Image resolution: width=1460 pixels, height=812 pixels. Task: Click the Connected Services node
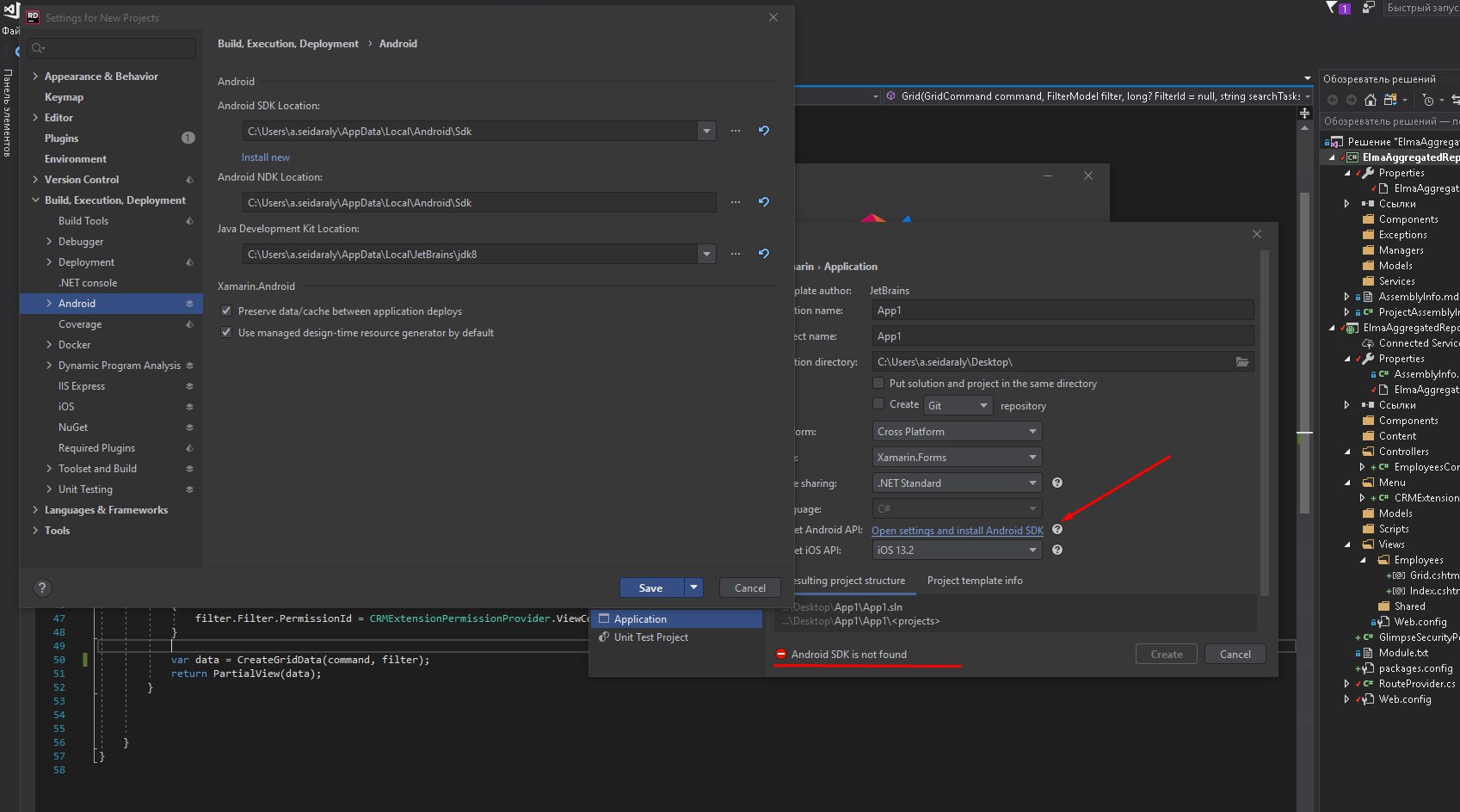(1419, 343)
